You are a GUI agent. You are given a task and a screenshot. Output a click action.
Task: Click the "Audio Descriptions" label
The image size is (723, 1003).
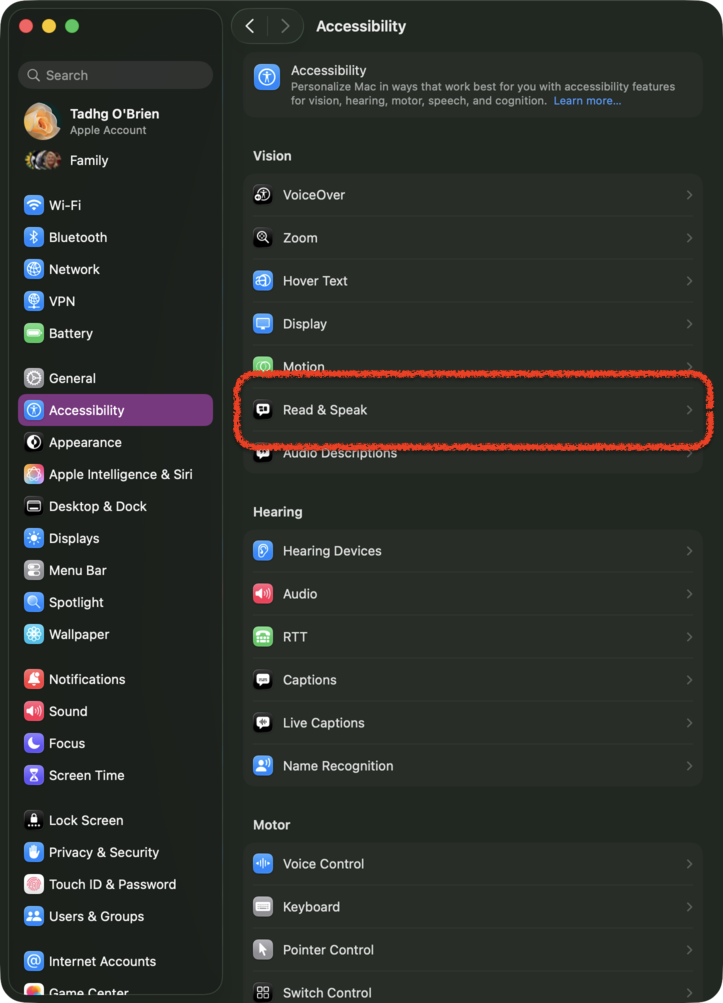tap(340, 453)
